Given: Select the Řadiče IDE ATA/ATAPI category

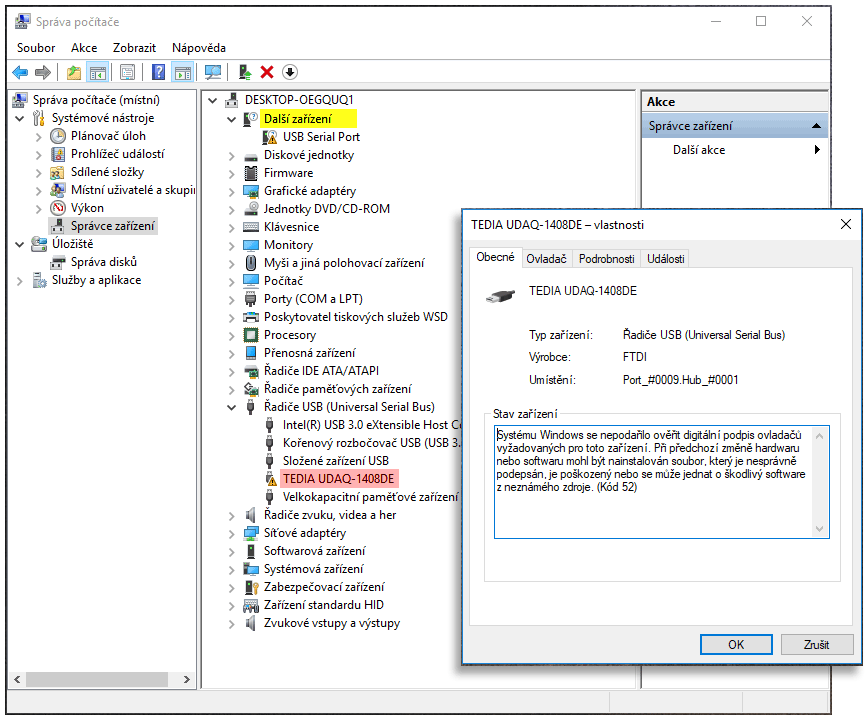Looking at the screenshot, I should [x=321, y=371].
